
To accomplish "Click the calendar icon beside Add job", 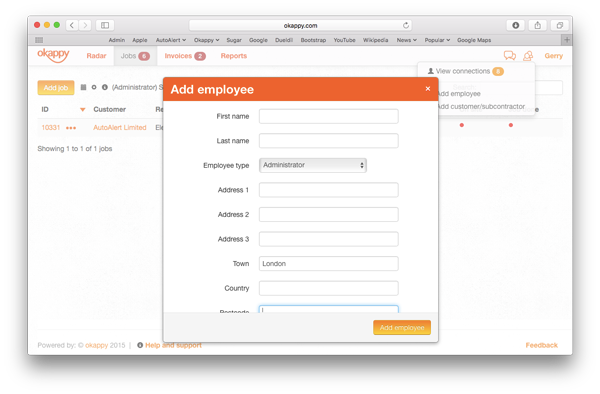I will tap(83, 87).
